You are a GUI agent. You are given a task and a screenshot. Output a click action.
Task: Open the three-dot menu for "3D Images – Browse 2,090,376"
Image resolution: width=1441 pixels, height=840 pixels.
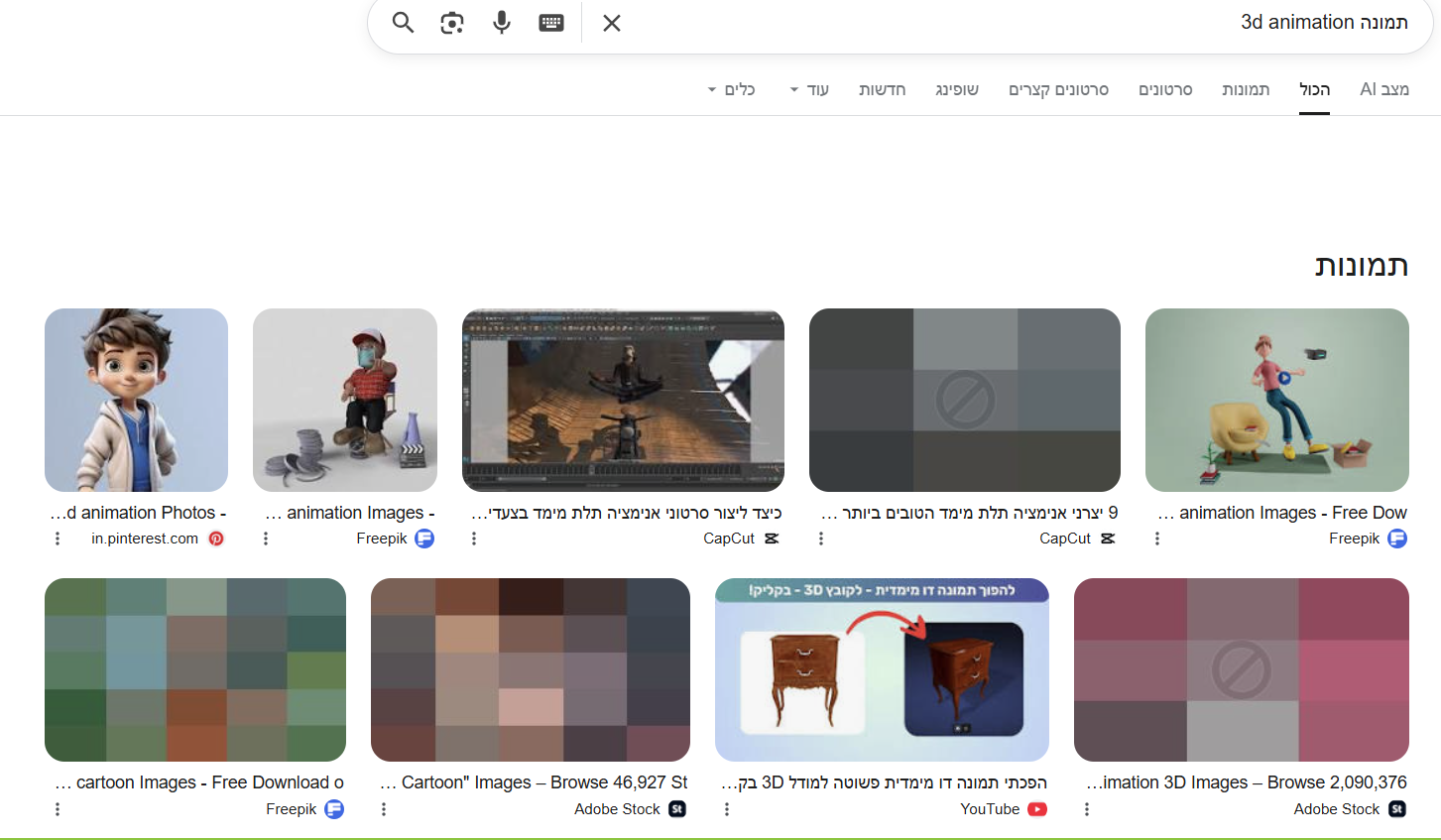click(x=1087, y=809)
